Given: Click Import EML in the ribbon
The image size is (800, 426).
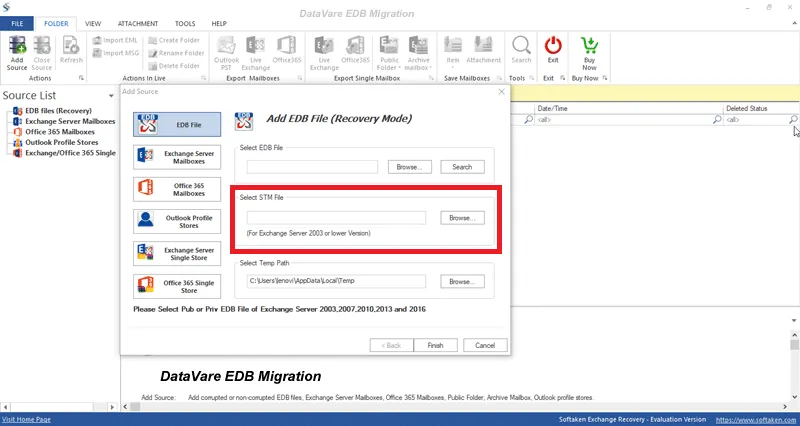Looking at the screenshot, I should (x=115, y=40).
